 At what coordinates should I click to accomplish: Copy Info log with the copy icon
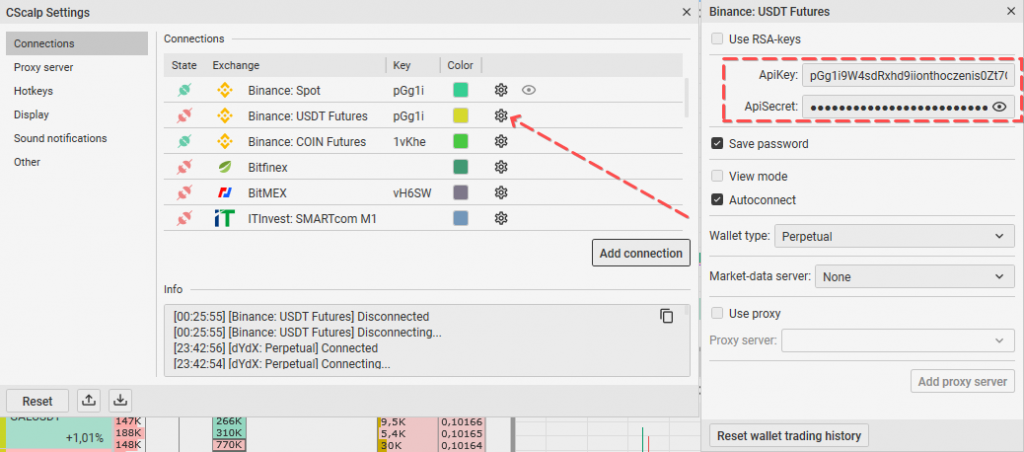coord(667,316)
